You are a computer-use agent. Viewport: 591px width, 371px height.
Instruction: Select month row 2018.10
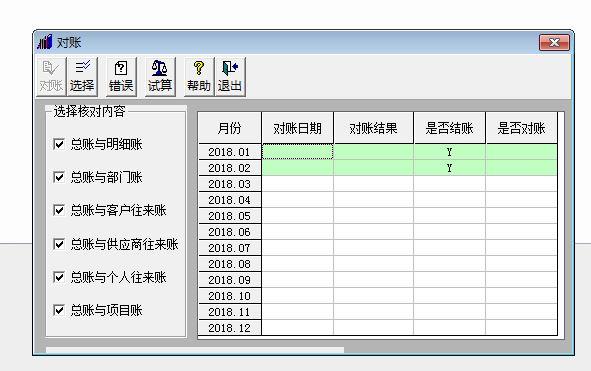tap(230, 296)
